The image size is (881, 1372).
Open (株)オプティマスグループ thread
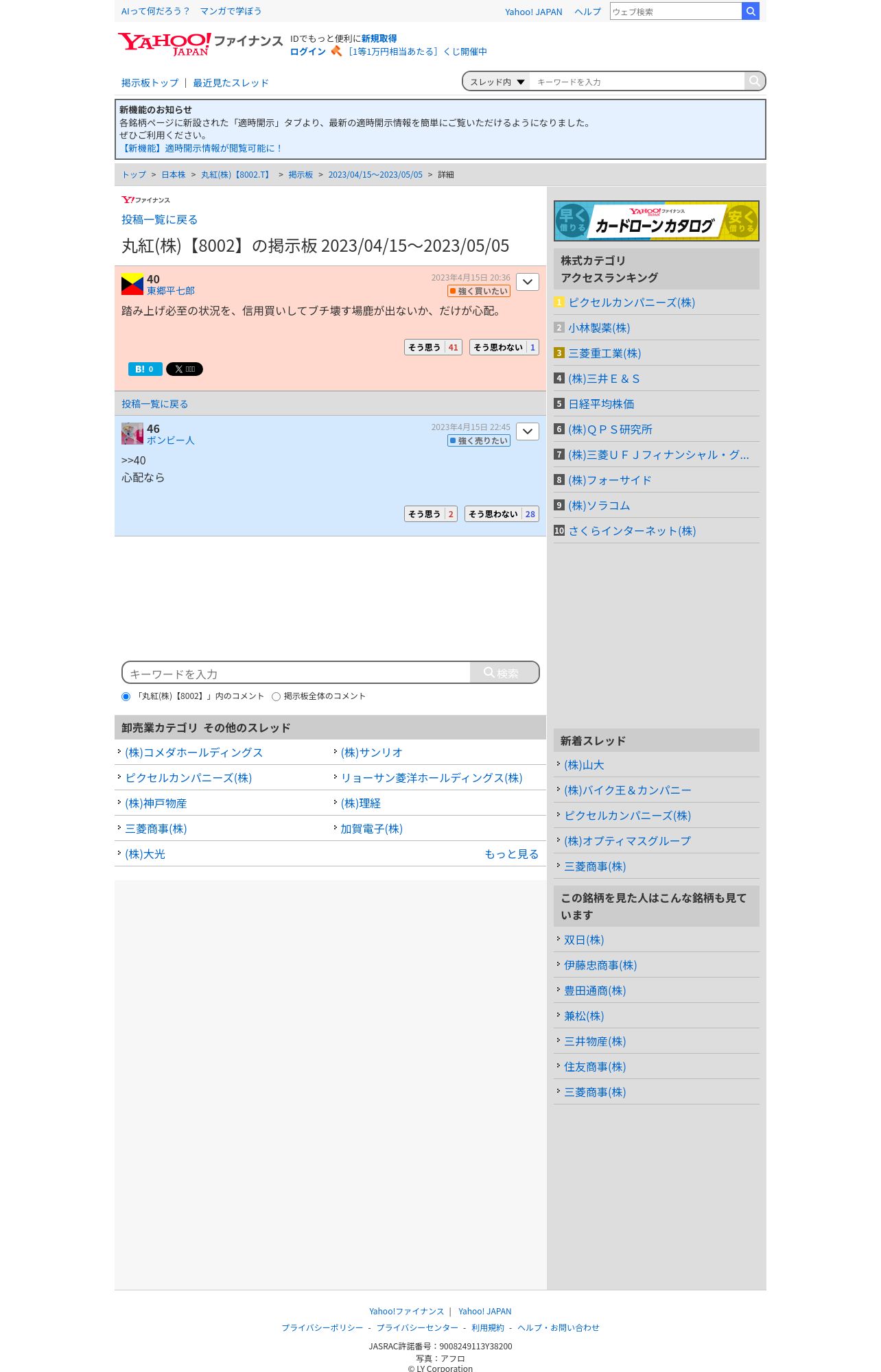coord(627,841)
